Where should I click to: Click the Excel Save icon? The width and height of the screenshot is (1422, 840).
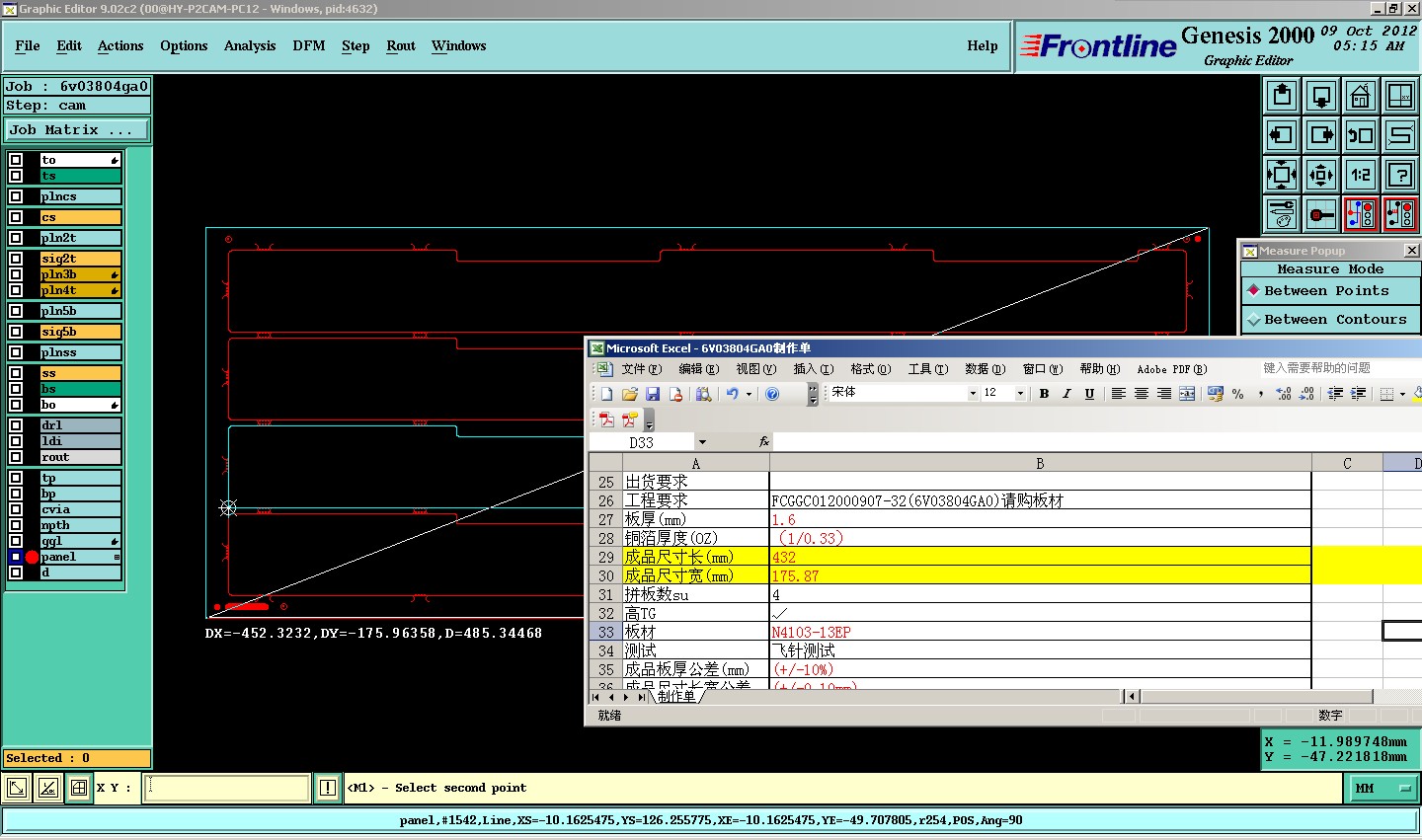[653, 394]
